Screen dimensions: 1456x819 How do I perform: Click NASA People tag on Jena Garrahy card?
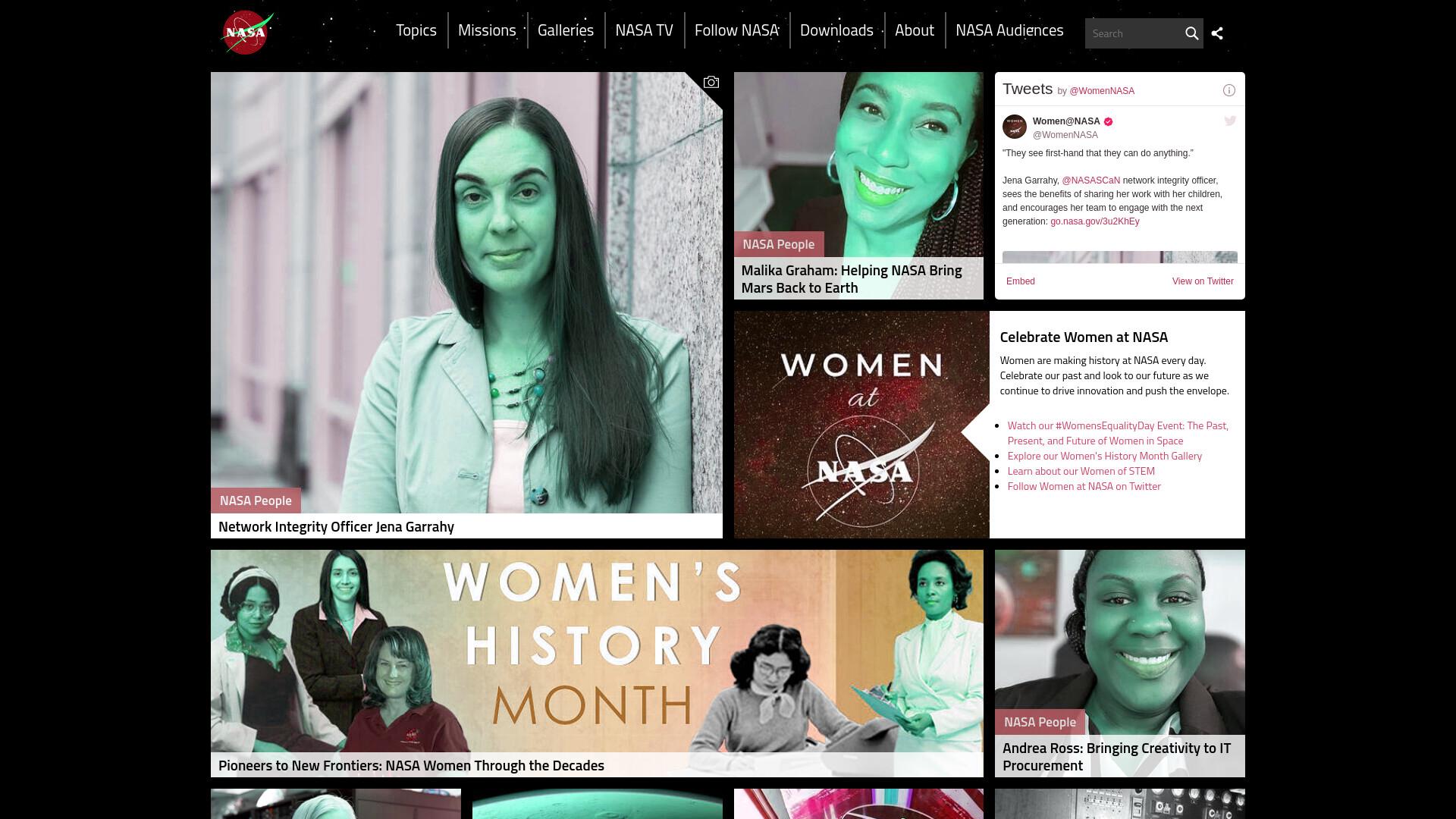coord(256,500)
